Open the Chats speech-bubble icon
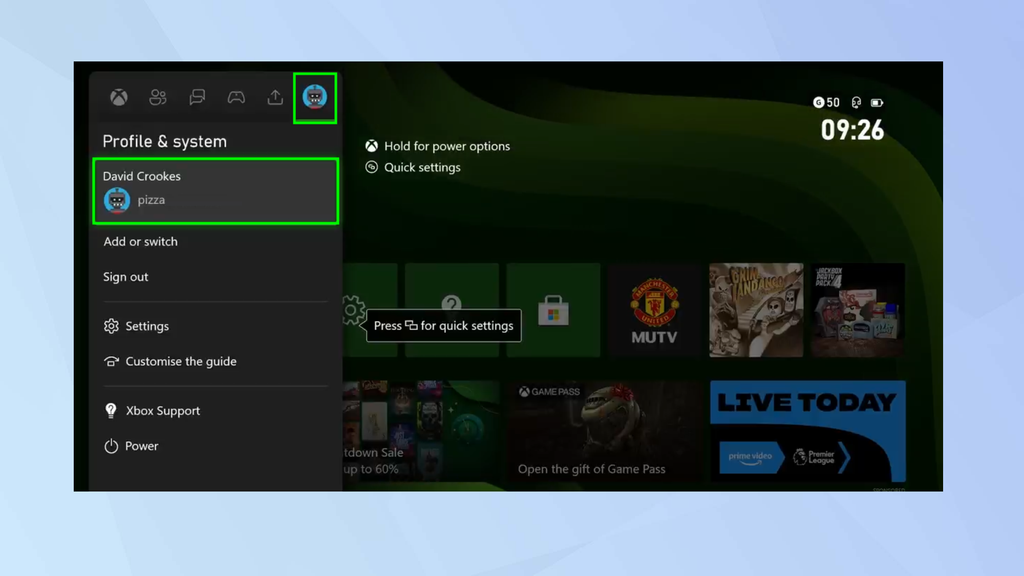The height and width of the screenshot is (576, 1024). pos(197,97)
